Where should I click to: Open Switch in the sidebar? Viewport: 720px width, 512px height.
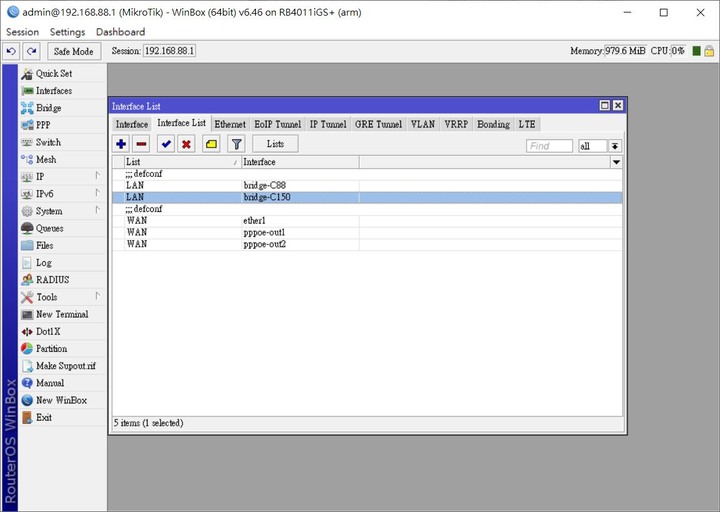pyautogui.click(x=62, y=142)
